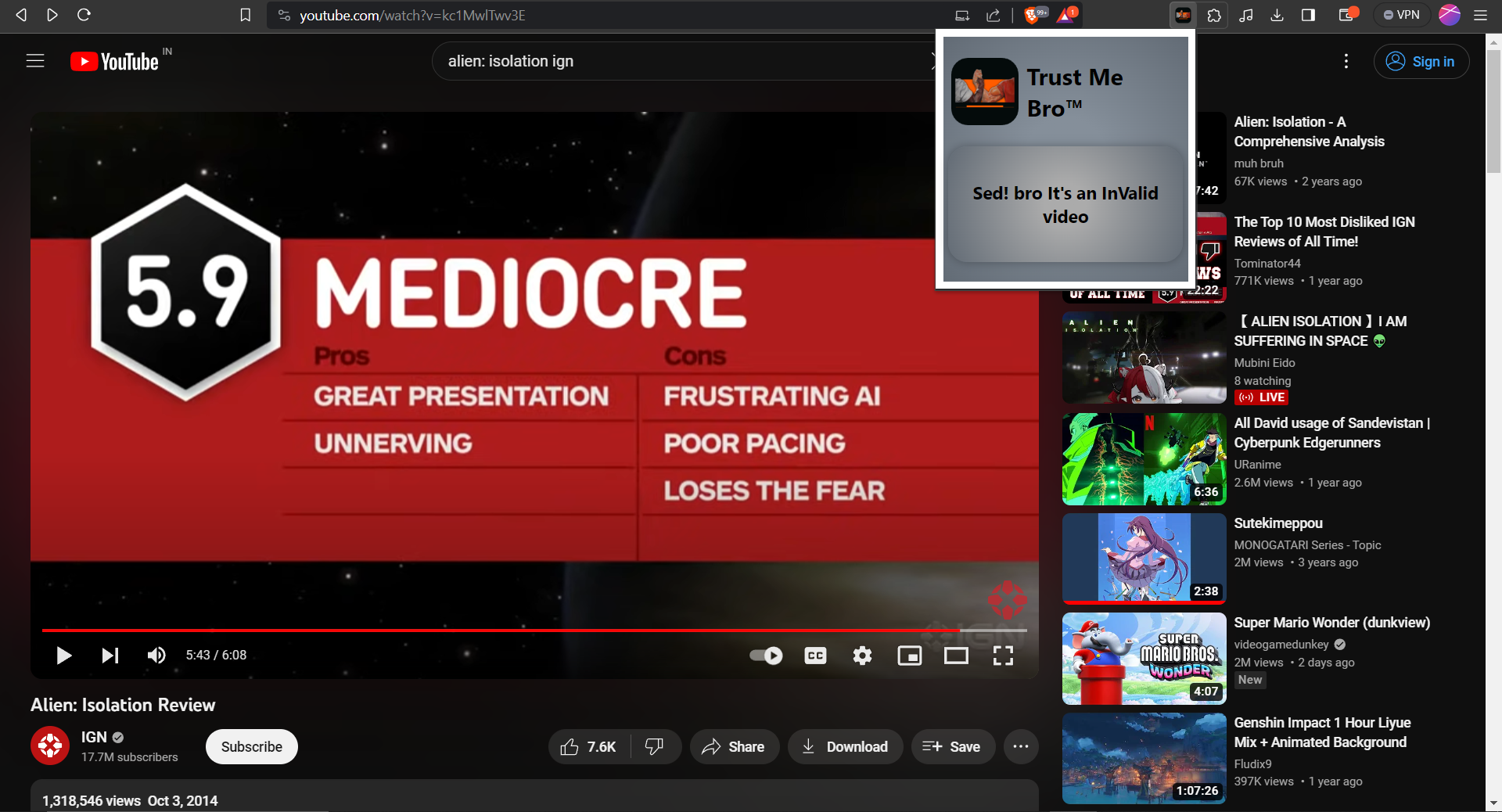Screen dimensions: 1502x812
Task: Switch to theater mode
Action: (956, 656)
